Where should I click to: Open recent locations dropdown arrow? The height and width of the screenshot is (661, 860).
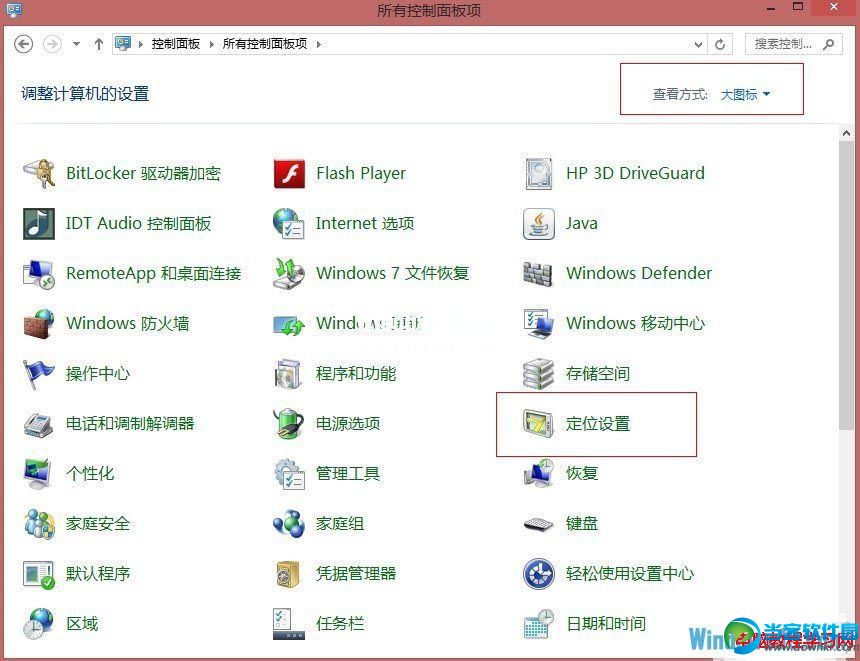click(76, 44)
